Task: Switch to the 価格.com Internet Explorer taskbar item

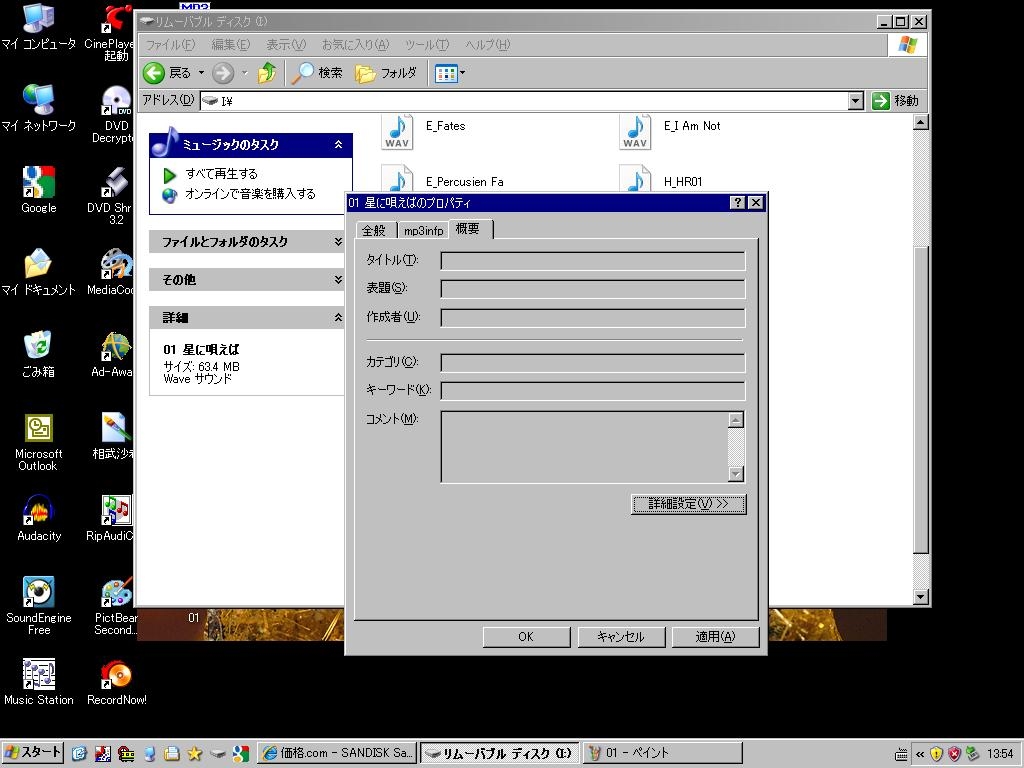Action: pyautogui.click(x=337, y=753)
